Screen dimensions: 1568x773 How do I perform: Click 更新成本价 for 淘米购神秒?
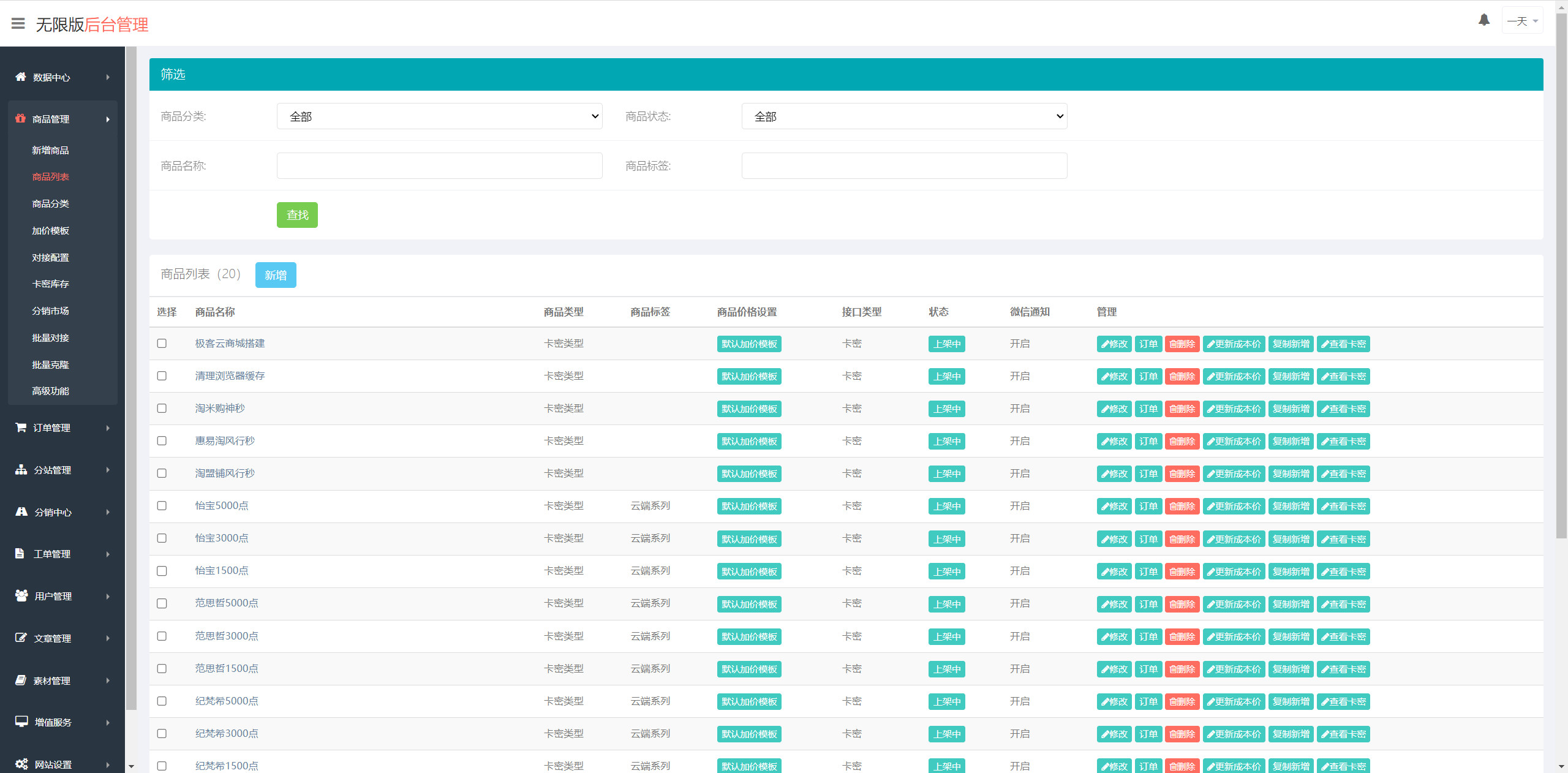coord(1234,409)
